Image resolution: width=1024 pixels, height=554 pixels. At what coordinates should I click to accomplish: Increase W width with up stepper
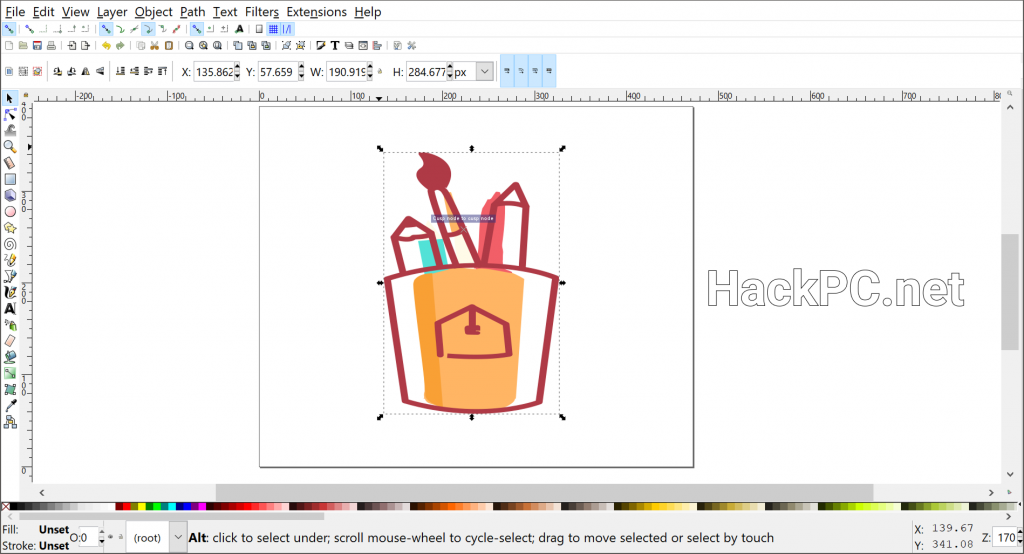coord(370,67)
